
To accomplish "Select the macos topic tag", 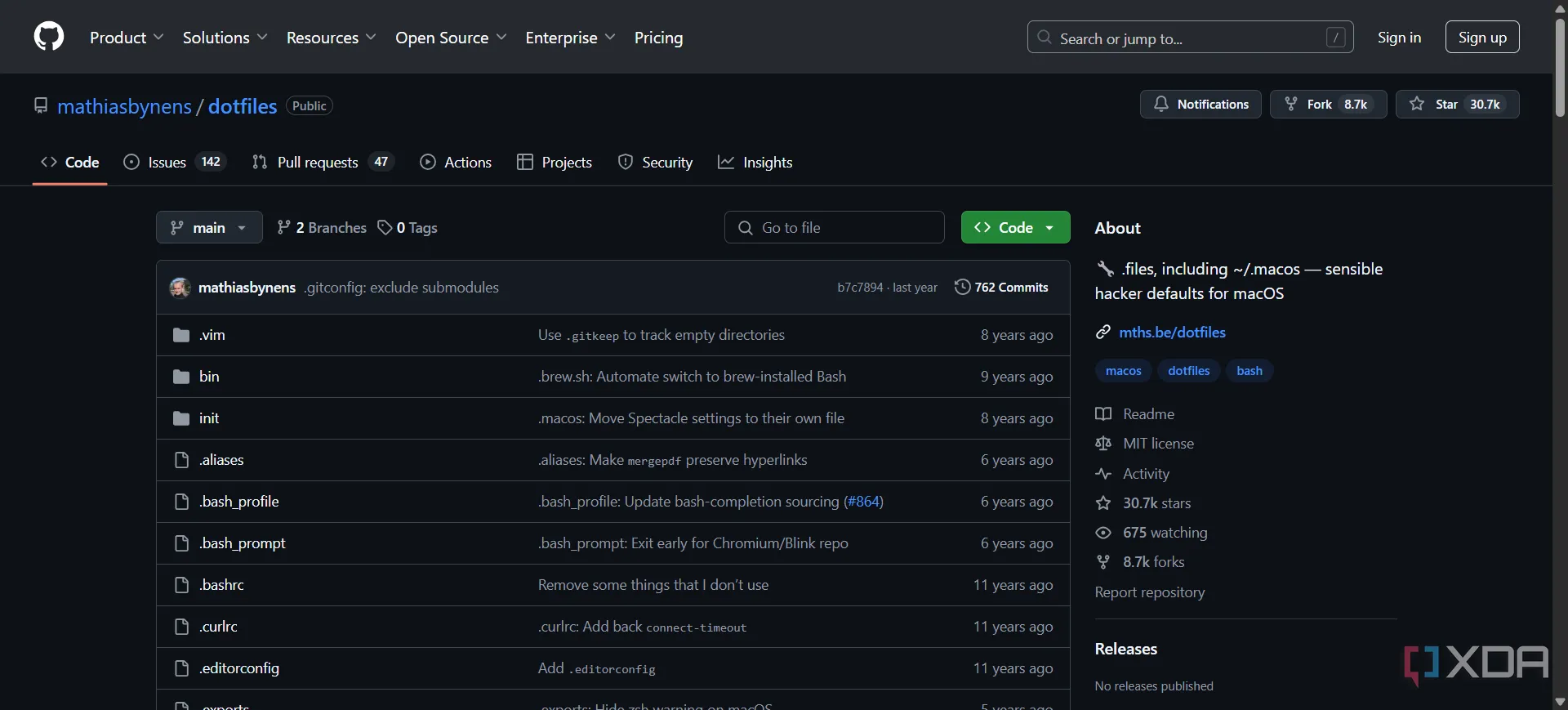I will point(1123,371).
